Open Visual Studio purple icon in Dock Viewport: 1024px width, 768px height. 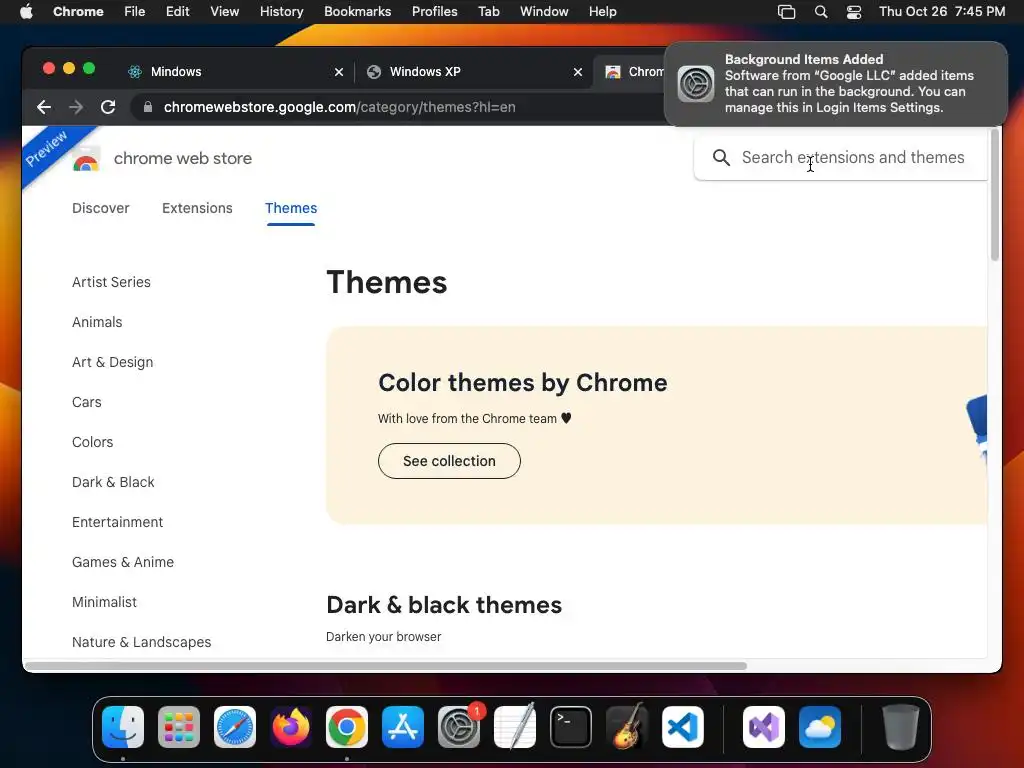tap(764, 727)
